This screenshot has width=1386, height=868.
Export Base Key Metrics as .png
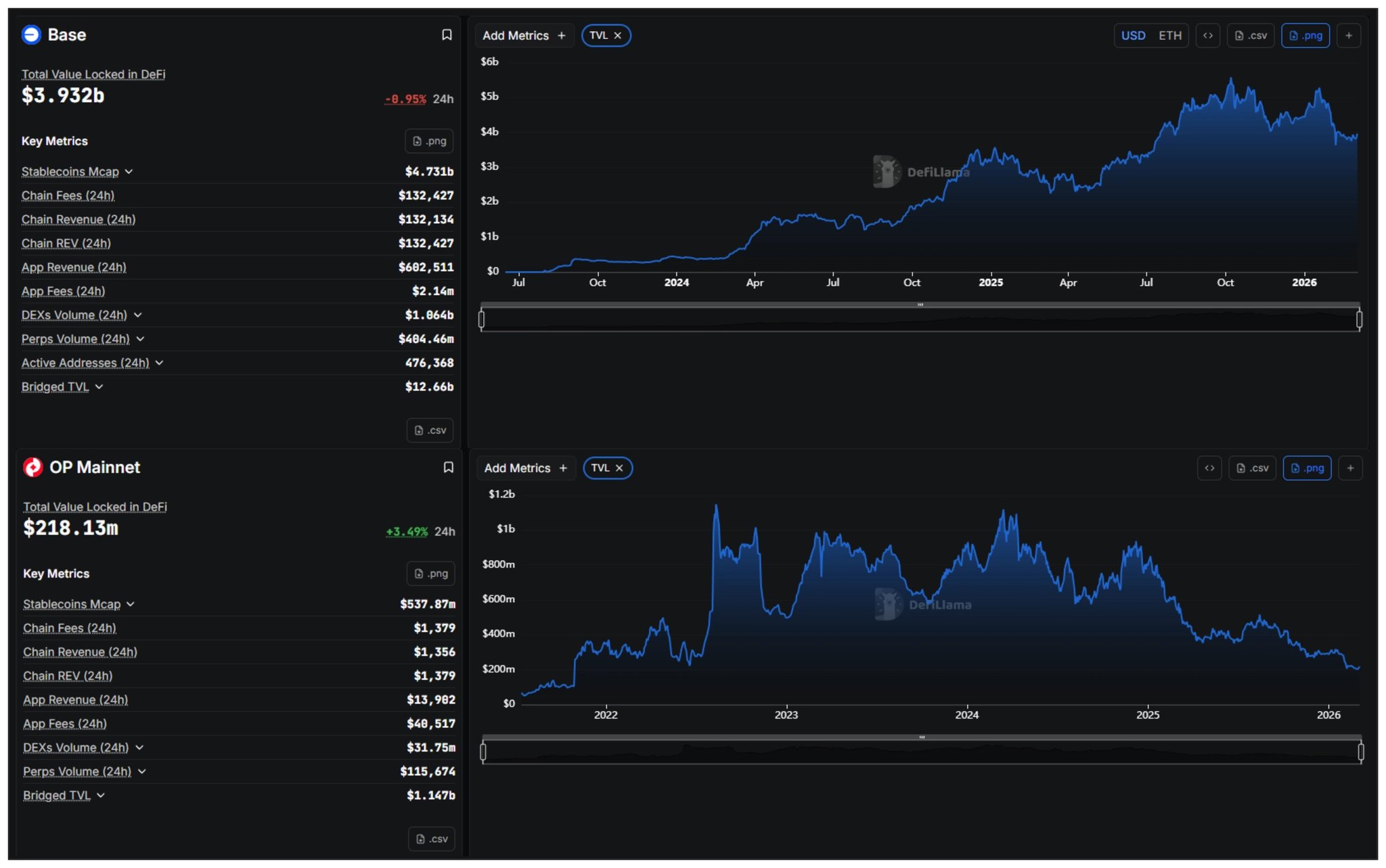pos(429,141)
